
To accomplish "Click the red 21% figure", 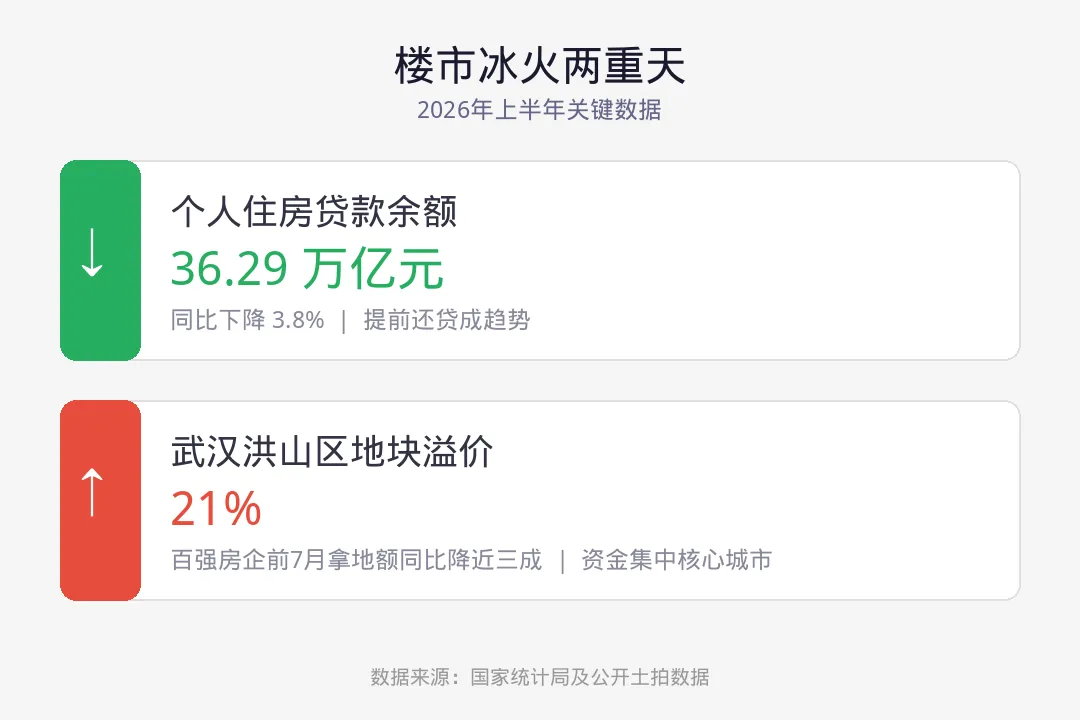I will click(216, 508).
